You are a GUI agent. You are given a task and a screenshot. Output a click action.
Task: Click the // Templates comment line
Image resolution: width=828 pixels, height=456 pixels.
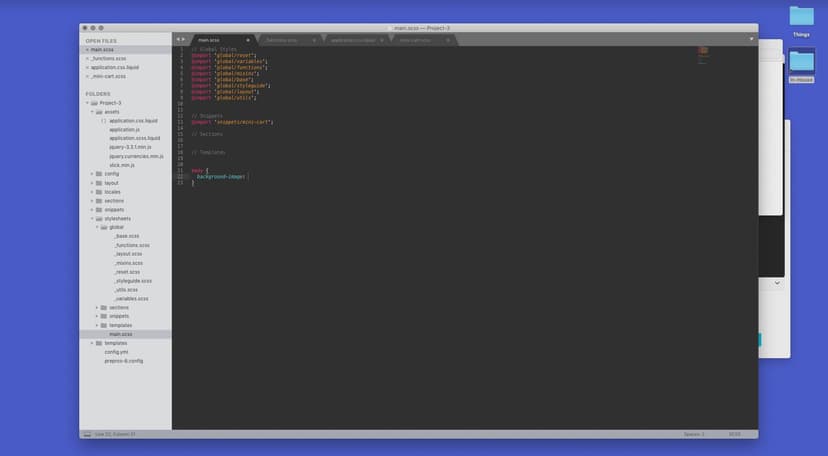[x=208, y=153]
